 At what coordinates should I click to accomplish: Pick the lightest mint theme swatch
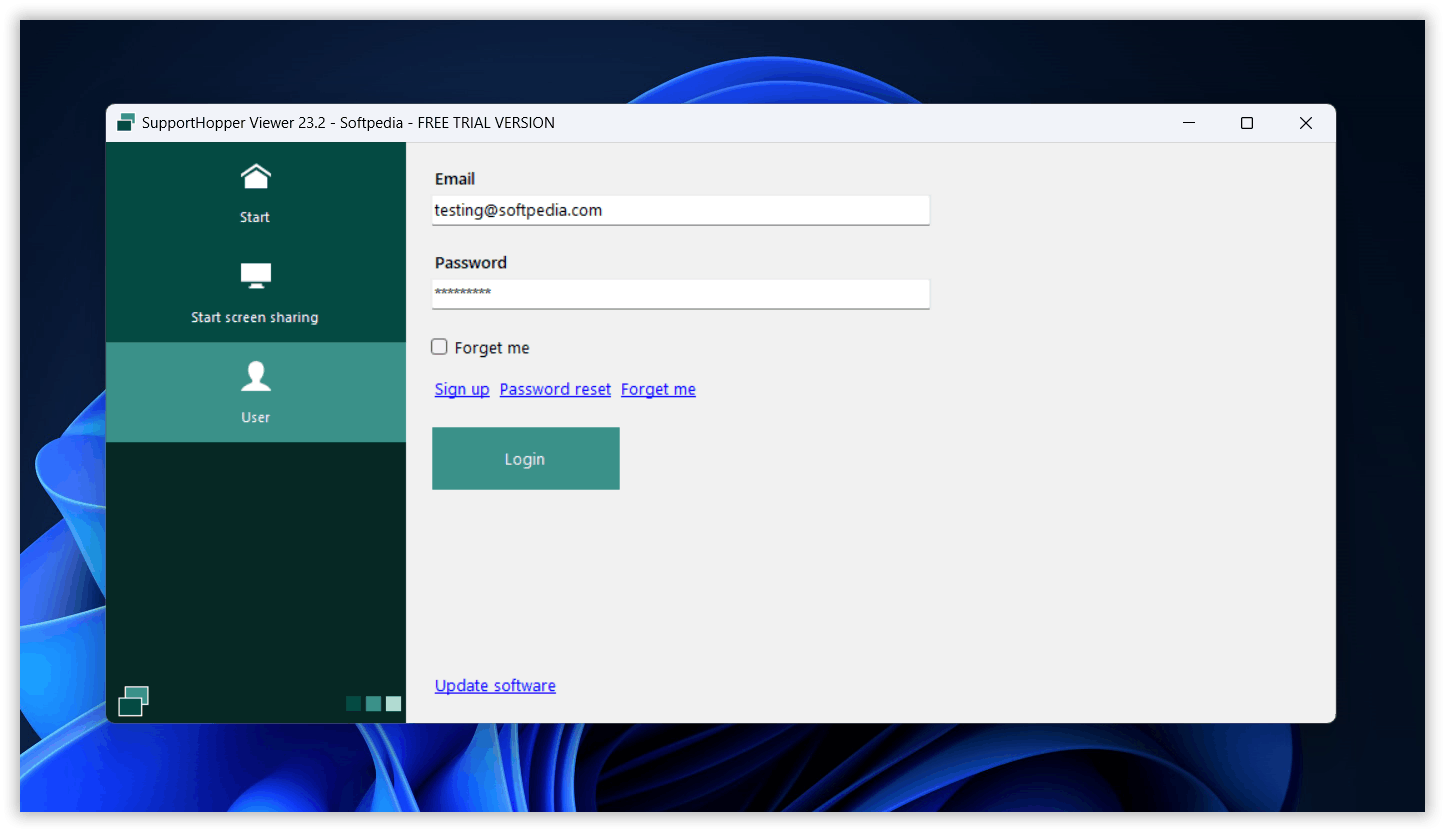click(393, 704)
